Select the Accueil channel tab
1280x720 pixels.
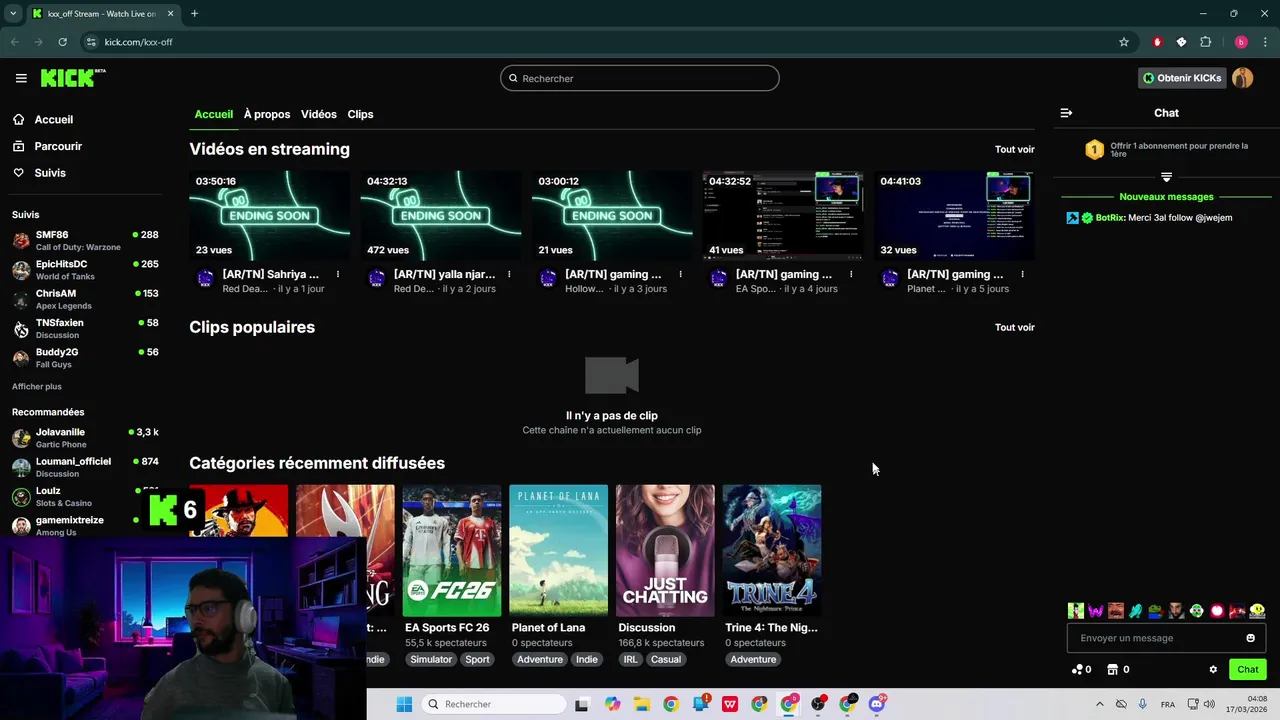[213, 114]
